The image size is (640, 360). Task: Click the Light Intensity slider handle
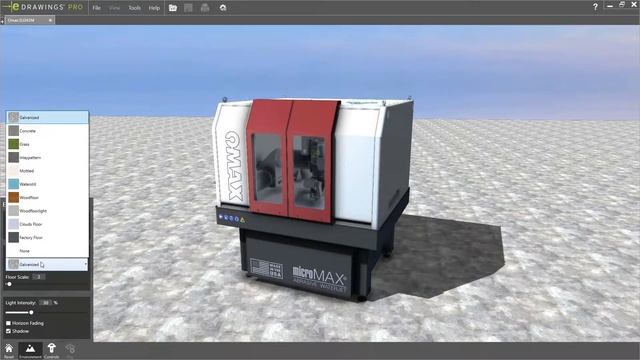point(31,312)
